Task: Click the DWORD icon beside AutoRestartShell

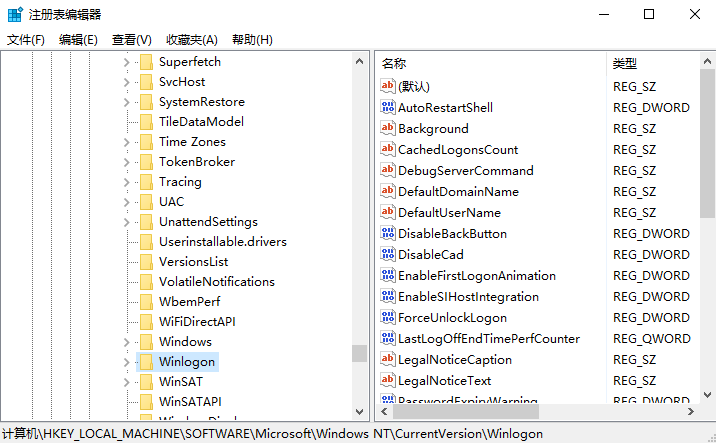Action: click(388, 107)
